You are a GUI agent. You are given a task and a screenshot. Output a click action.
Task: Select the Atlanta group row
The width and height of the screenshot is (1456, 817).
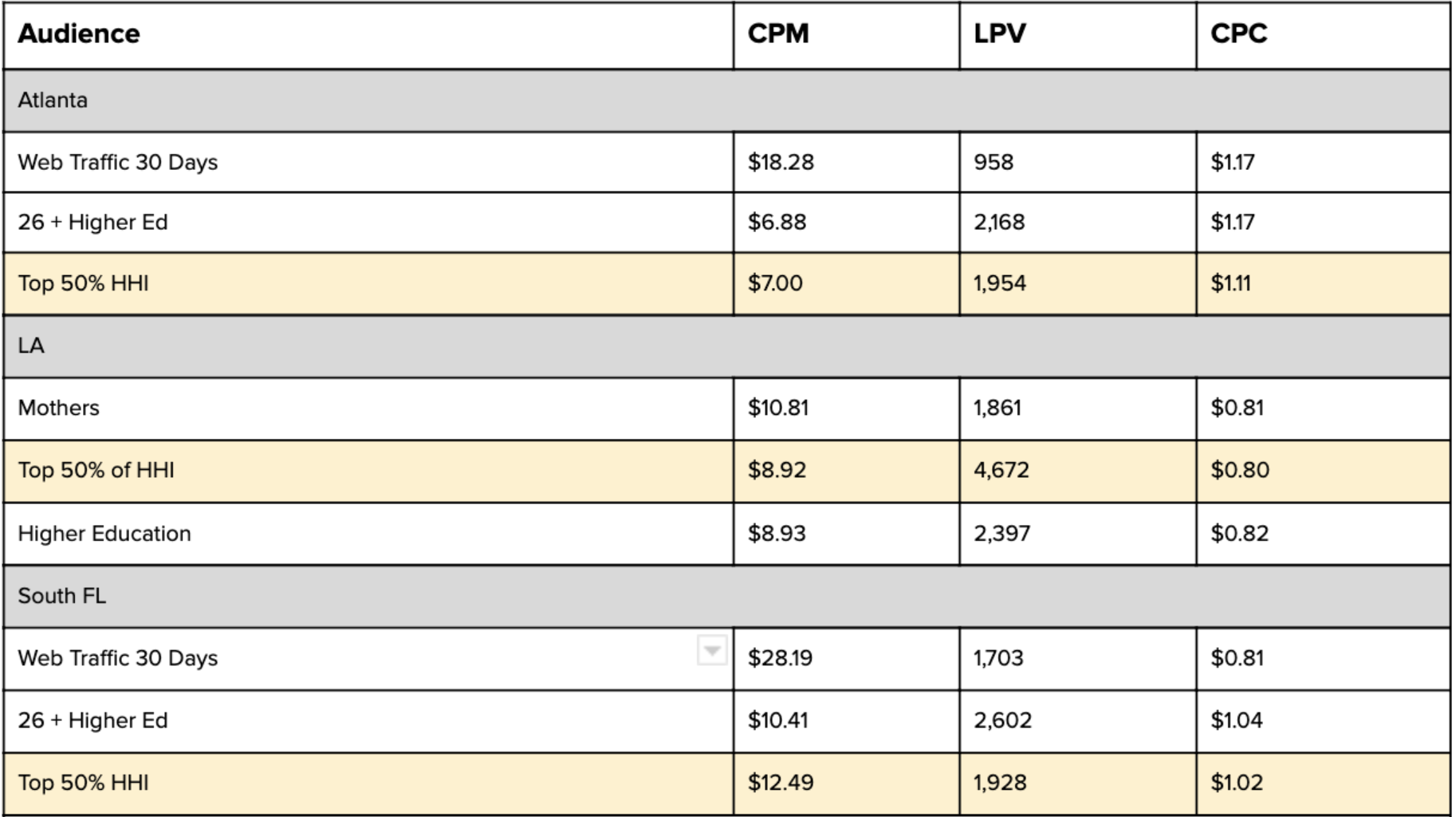(x=53, y=101)
